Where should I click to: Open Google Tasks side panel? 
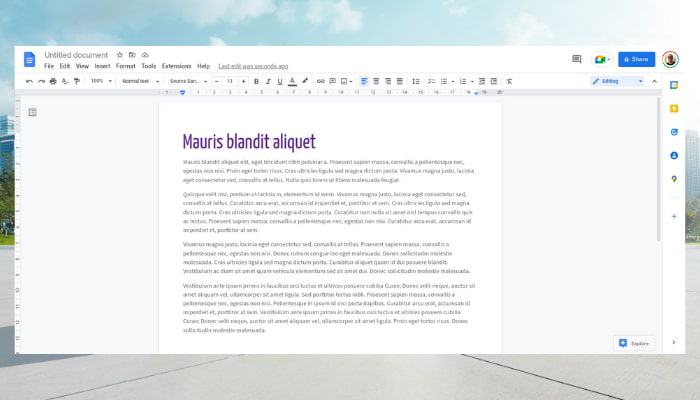coord(674,132)
